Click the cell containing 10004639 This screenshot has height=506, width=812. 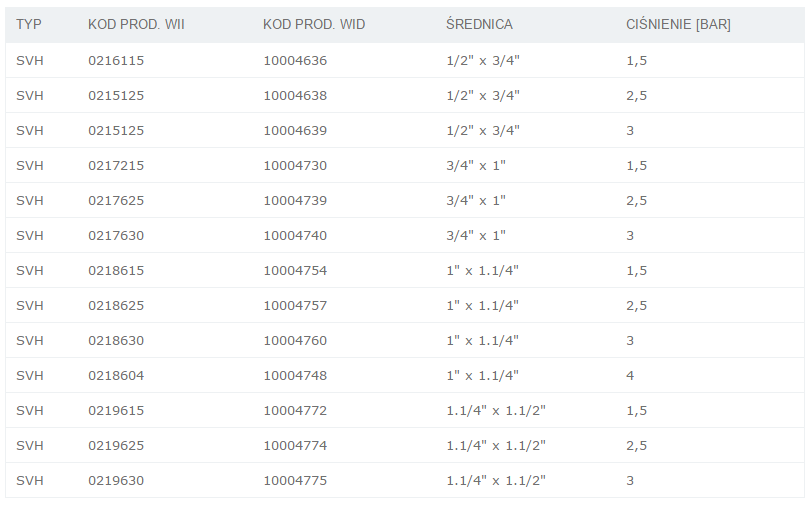(x=295, y=130)
